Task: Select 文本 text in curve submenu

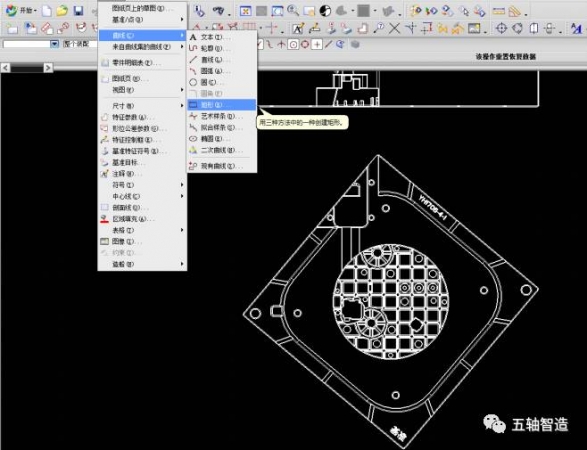Action: 222,37
